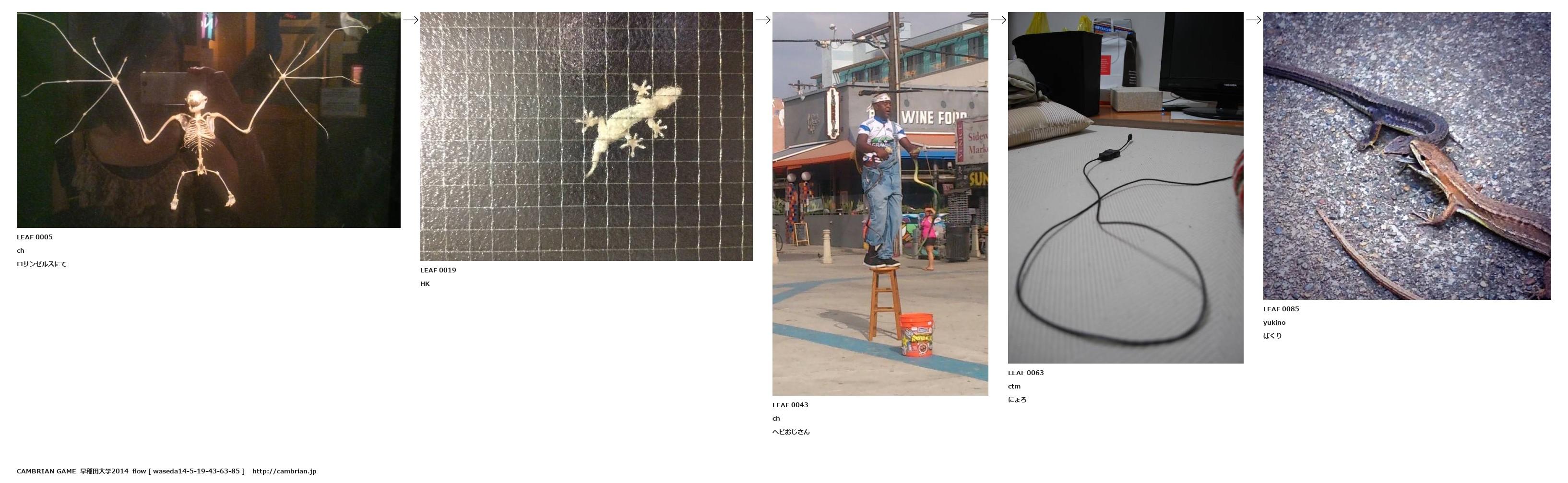Click the author name HK
The image size is (1568, 483).
[425, 284]
